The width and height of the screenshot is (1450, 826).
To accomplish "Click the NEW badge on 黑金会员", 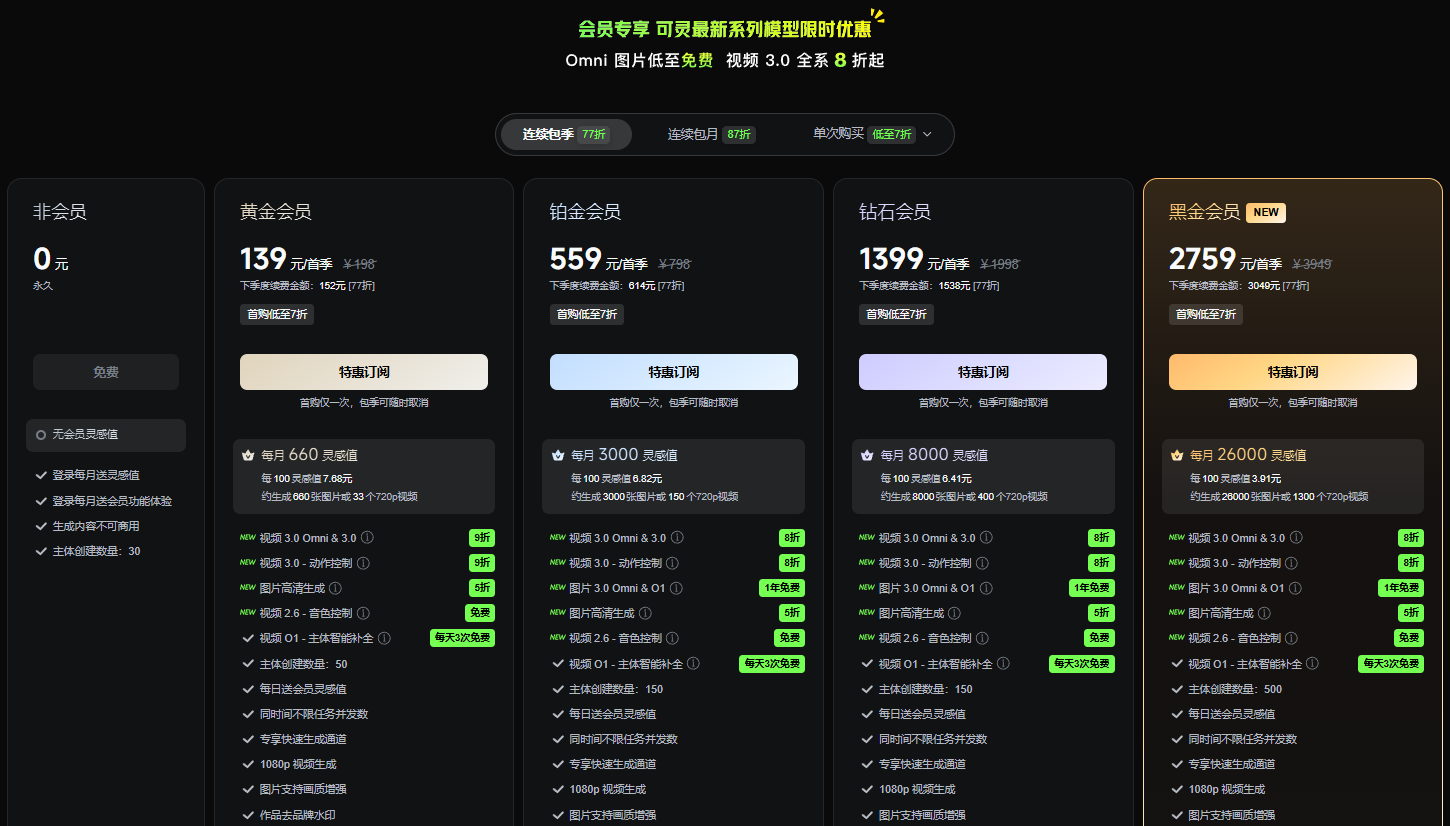I will (1265, 212).
